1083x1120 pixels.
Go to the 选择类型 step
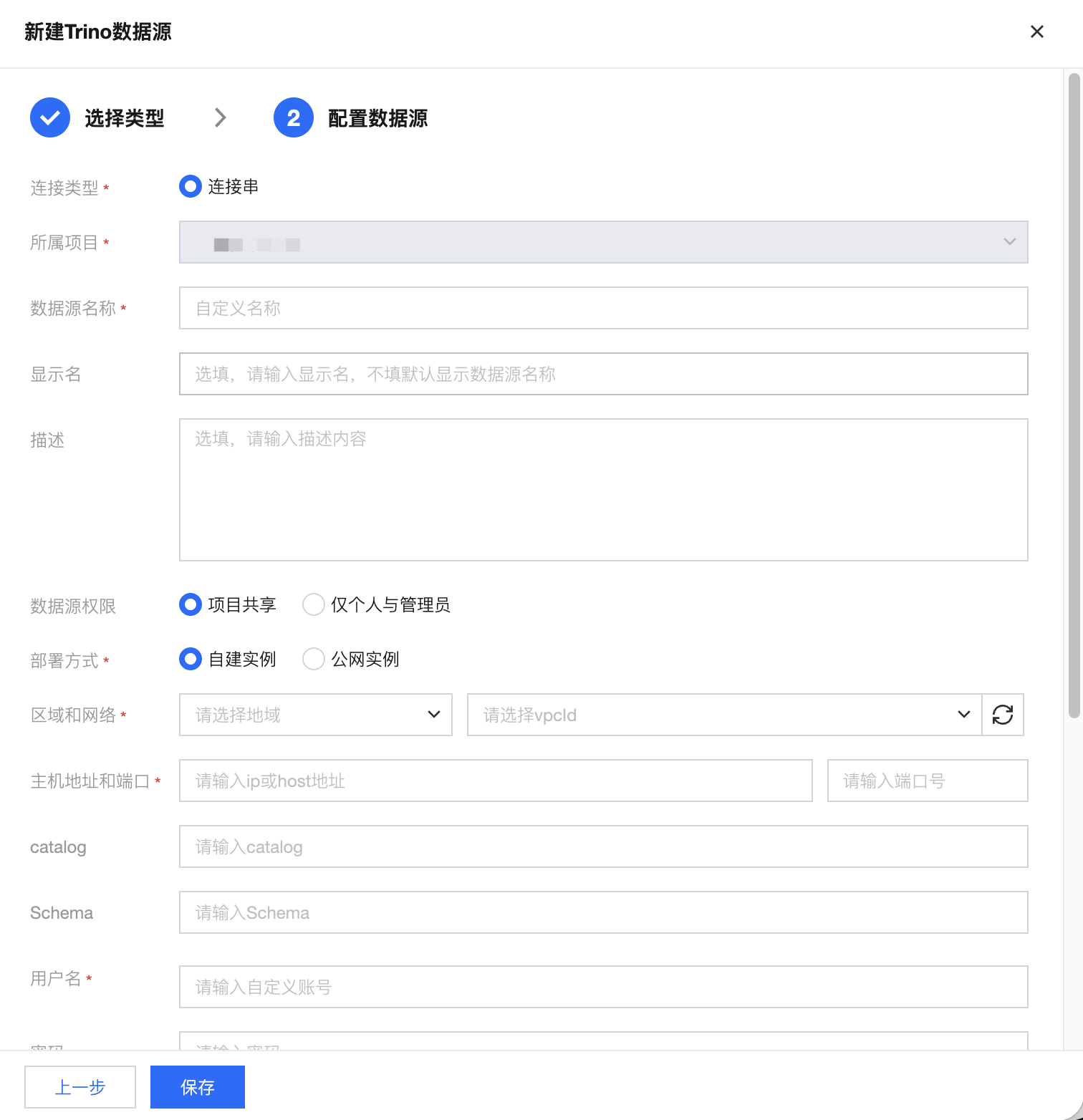tap(125, 118)
